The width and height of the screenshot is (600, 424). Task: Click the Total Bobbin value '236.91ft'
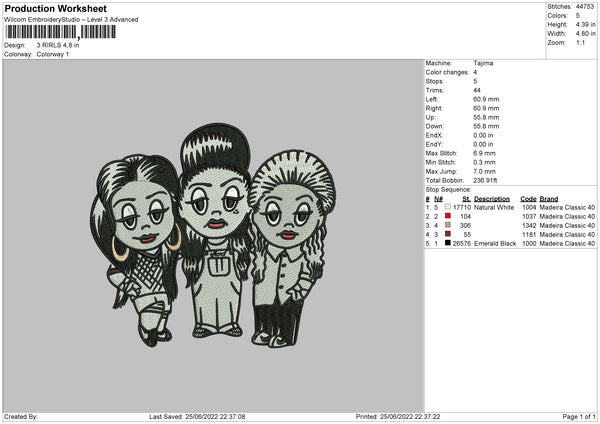coord(485,181)
